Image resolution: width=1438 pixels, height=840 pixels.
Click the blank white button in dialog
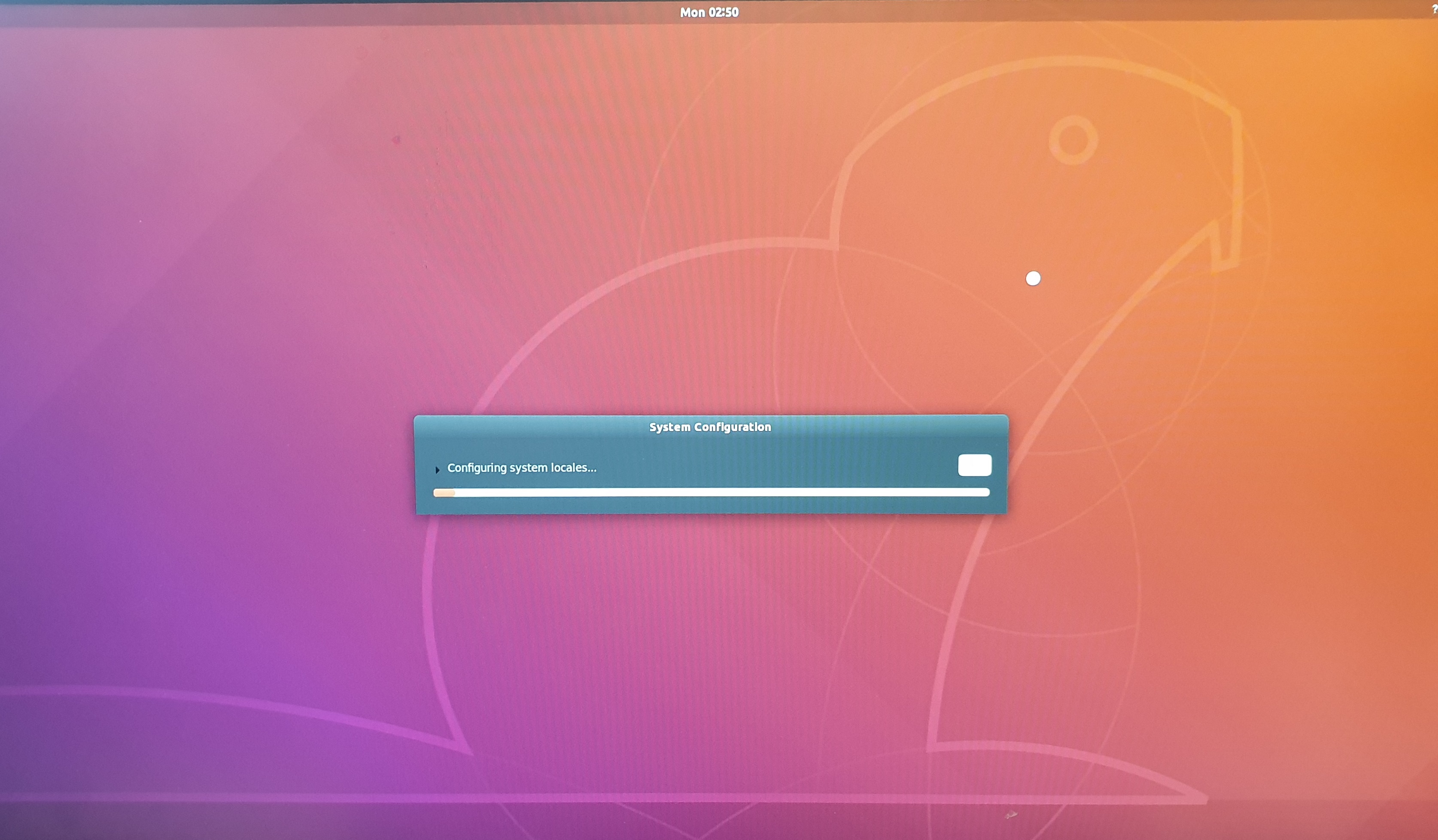pyautogui.click(x=974, y=465)
